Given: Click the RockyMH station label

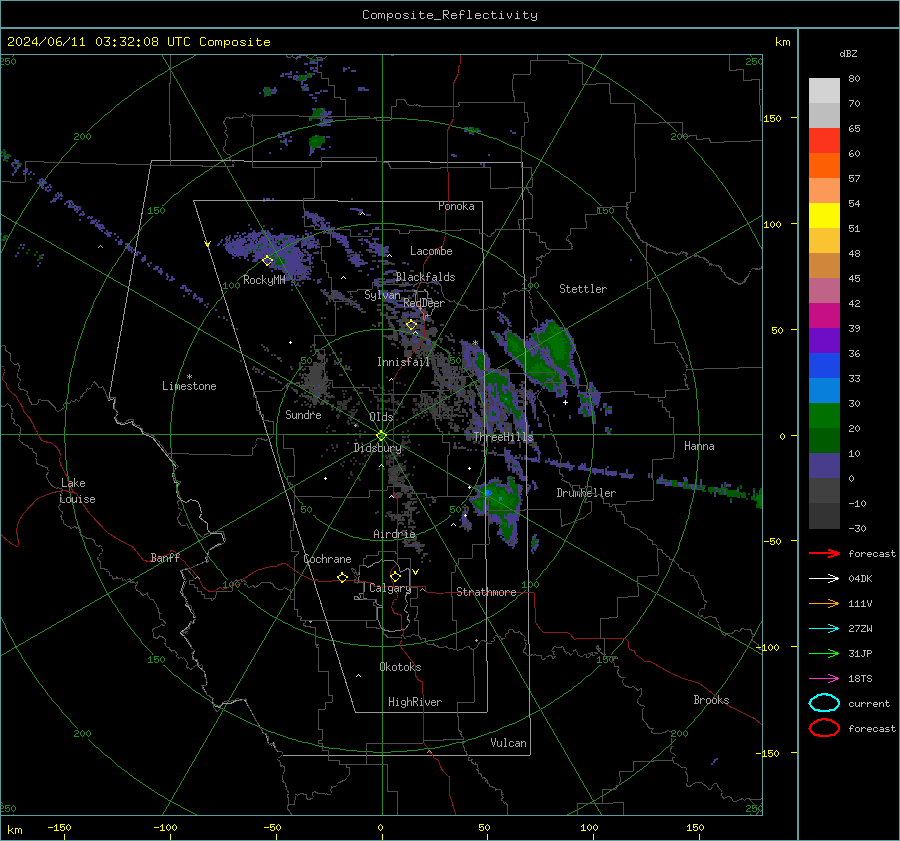Looking at the screenshot, I should point(264,280).
